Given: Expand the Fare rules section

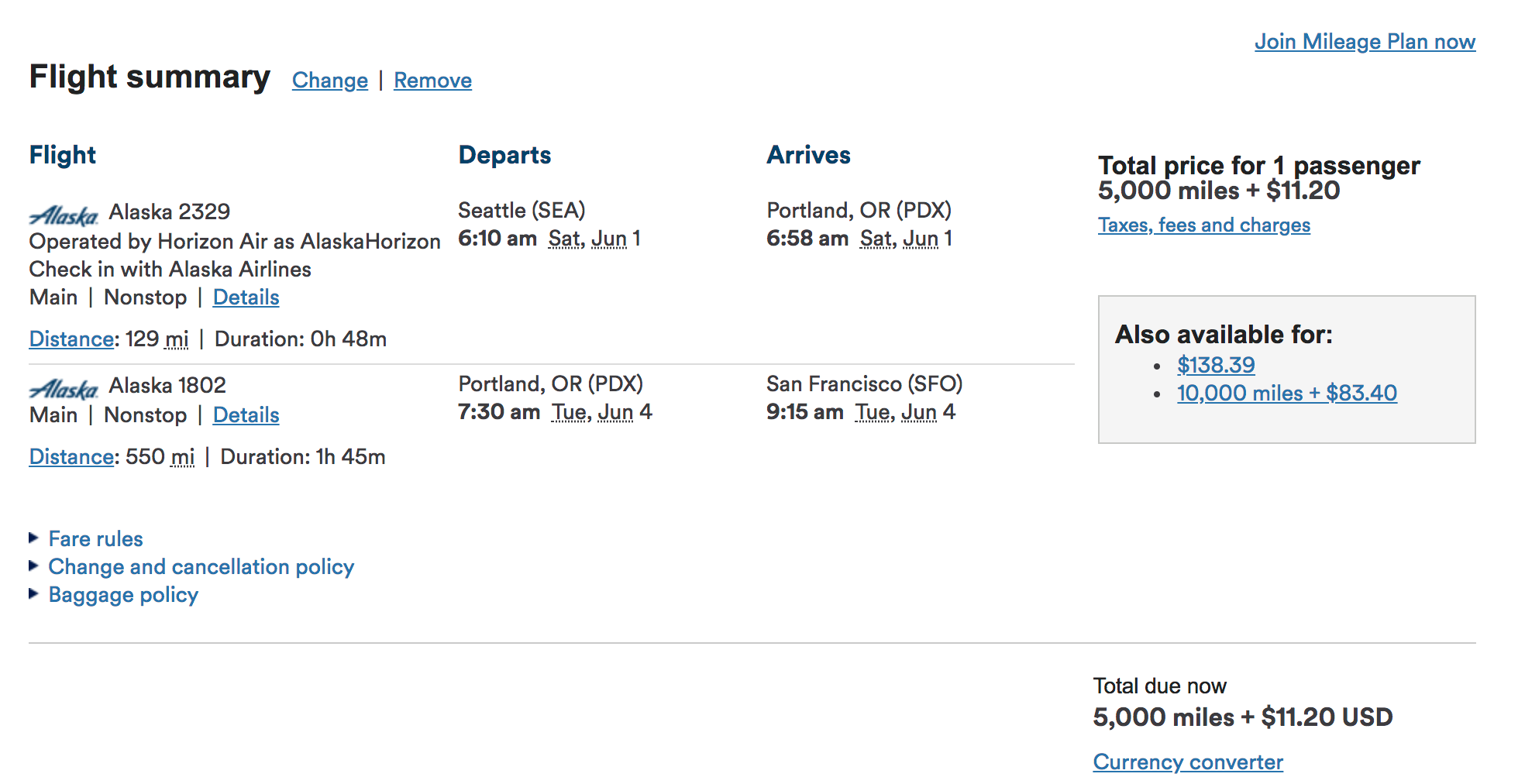Looking at the screenshot, I should (x=95, y=538).
